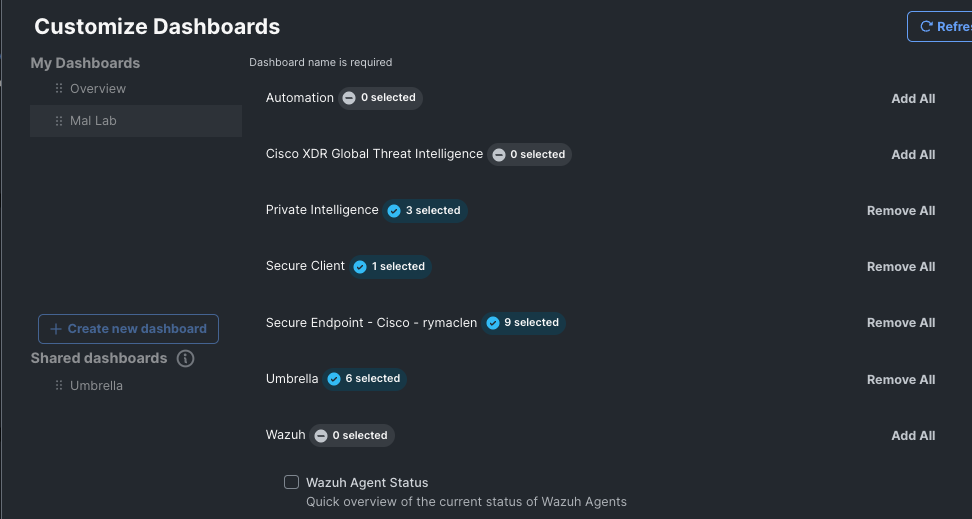Viewport: 972px width, 519px height.
Task: Click the drag handle icon for Umbrella dashboard
Action: 59,386
